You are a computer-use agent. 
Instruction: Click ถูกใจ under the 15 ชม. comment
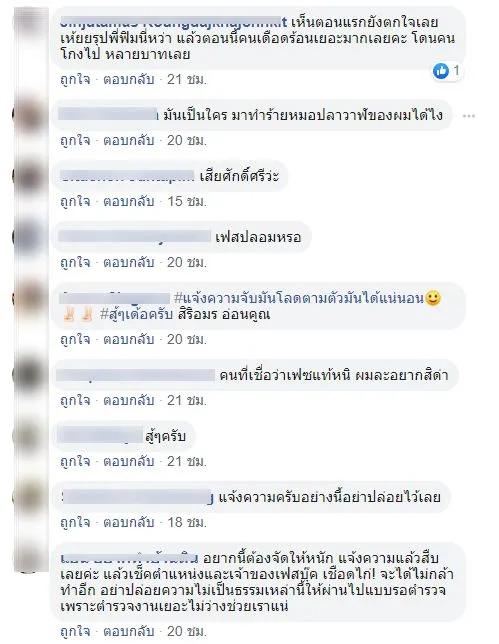pyautogui.click(x=75, y=202)
